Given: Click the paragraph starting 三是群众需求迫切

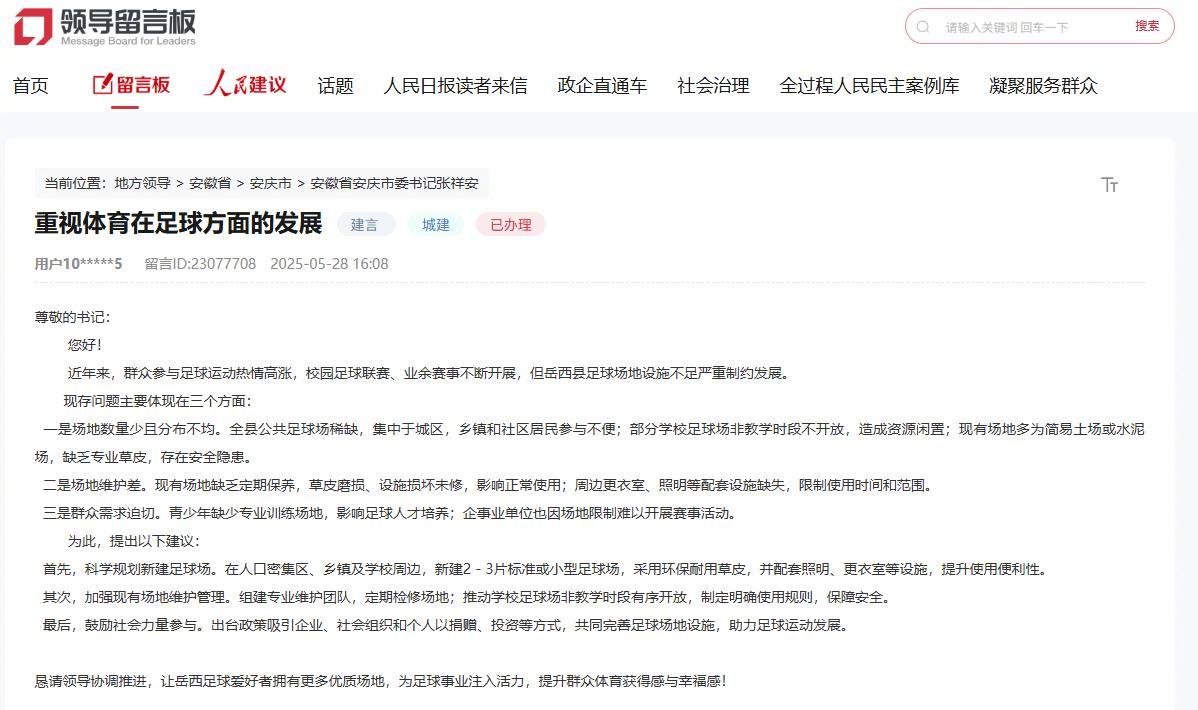Looking at the screenshot, I should (x=390, y=513).
